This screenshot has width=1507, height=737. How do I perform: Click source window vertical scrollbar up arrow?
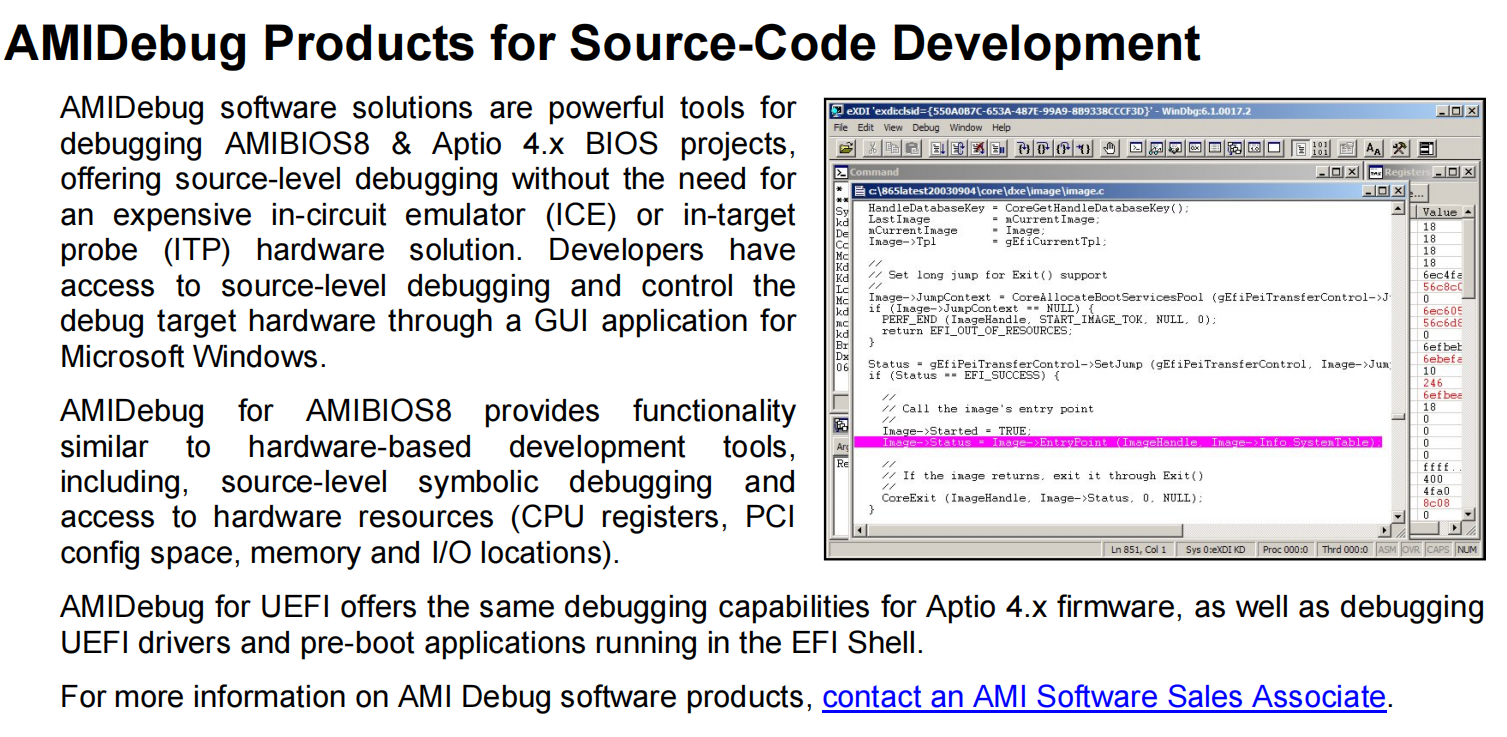tap(1398, 209)
